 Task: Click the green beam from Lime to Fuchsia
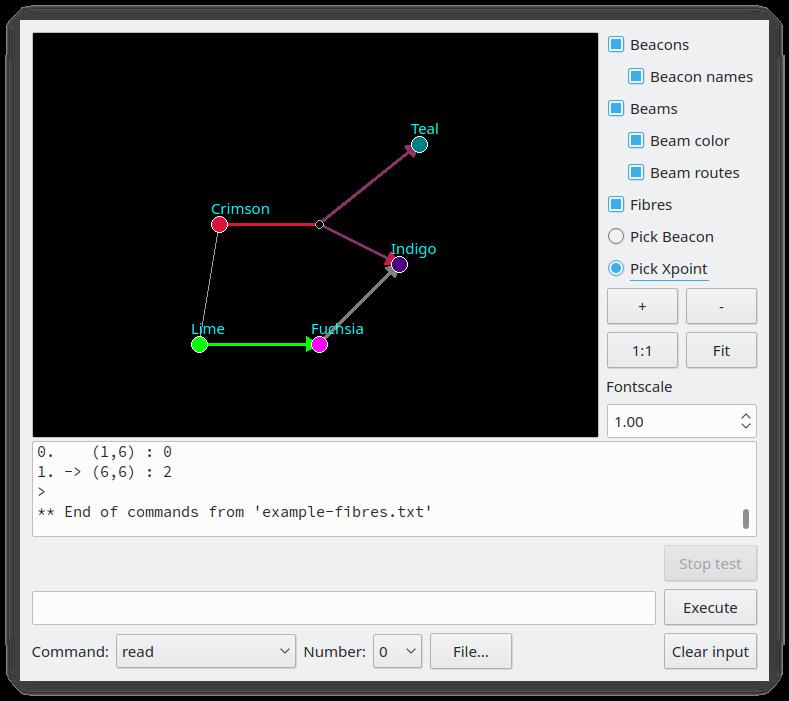(x=259, y=345)
